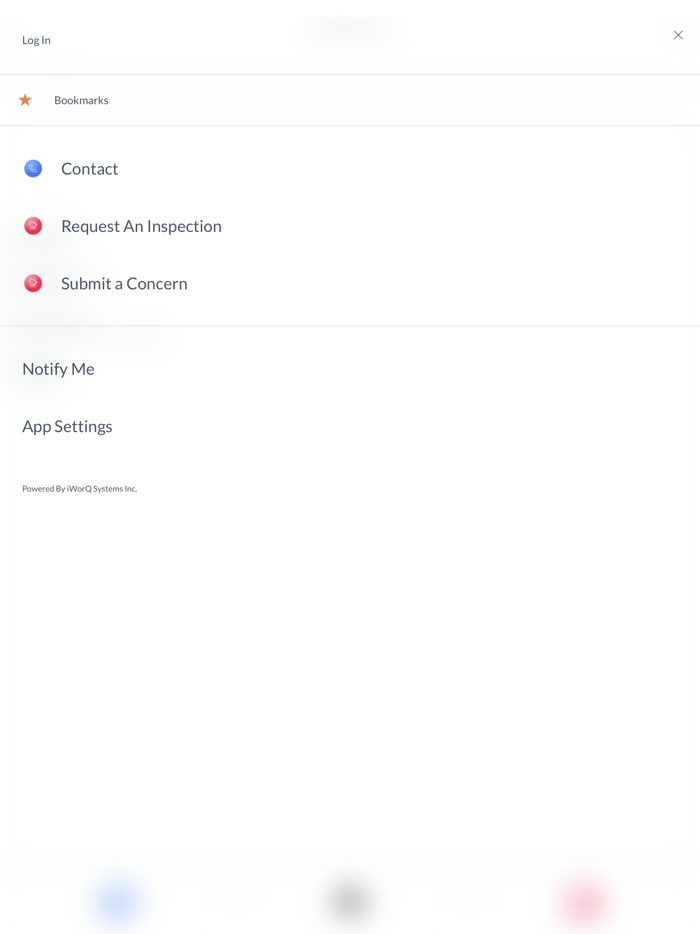Click the orange Bookmarks star icon

[25, 100]
